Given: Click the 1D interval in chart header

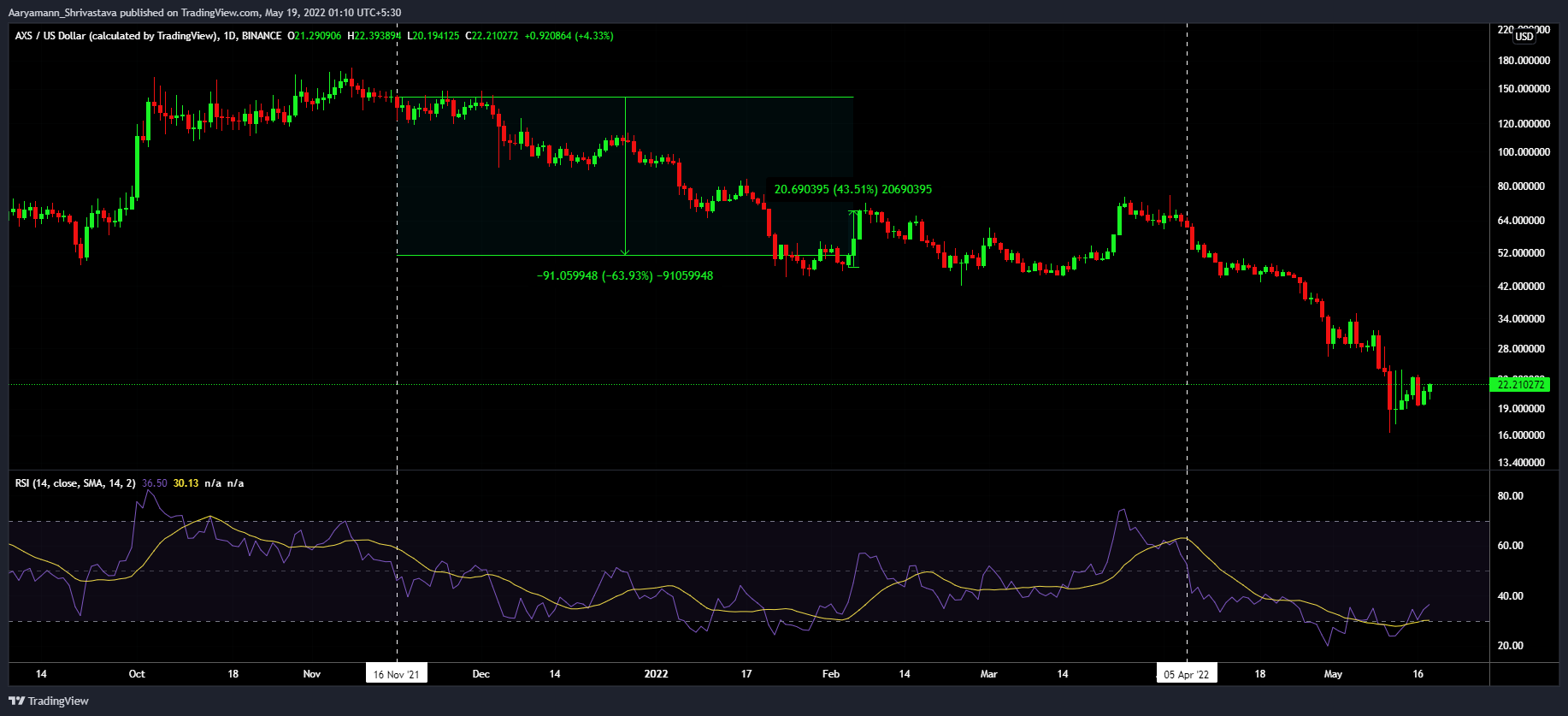Looking at the screenshot, I should [229, 36].
